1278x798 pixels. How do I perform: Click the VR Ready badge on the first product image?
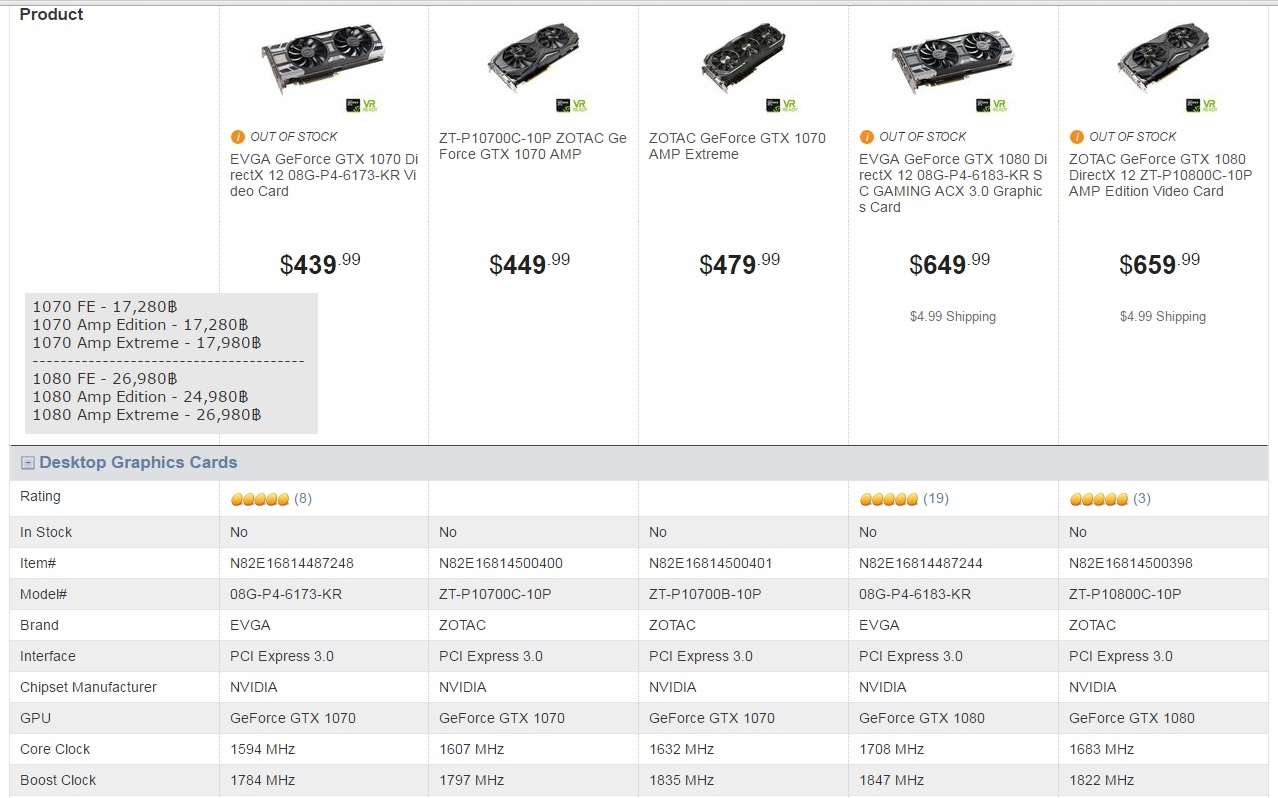362,105
